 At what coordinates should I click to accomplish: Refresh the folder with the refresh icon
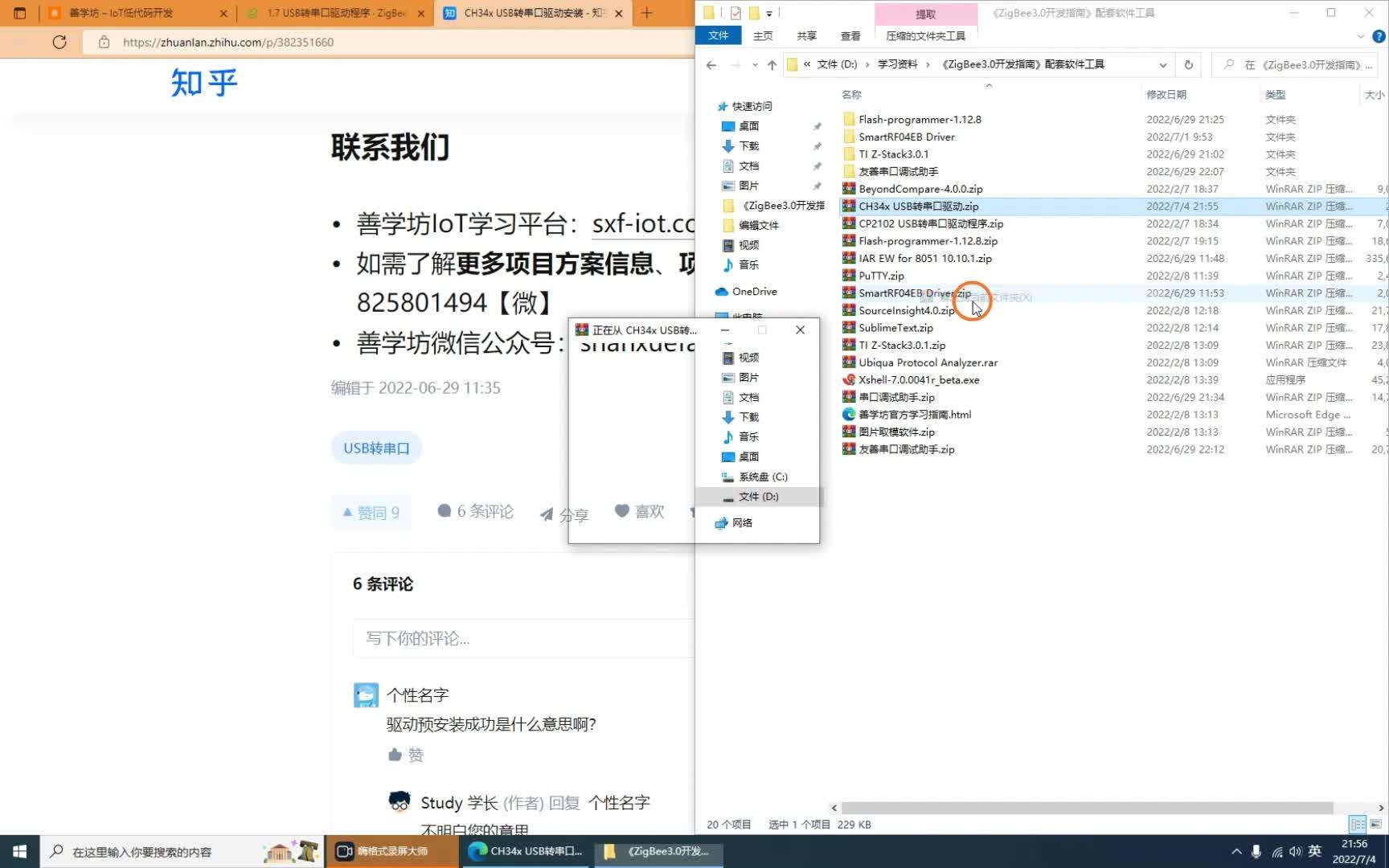tap(1189, 64)
